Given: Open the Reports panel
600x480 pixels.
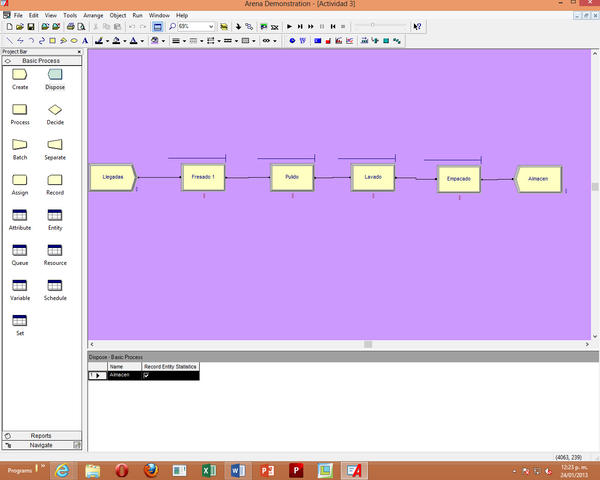Looking at the screenshot, I should point(42,436).
